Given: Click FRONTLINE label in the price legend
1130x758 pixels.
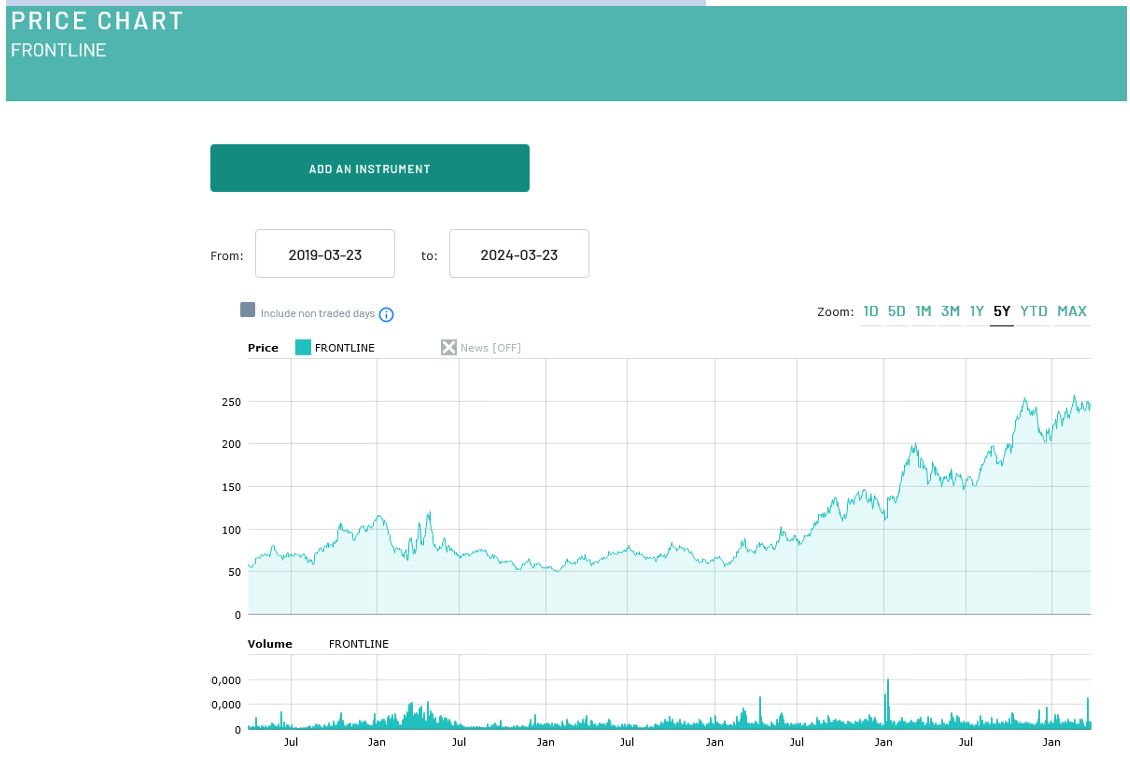Looking at the screenshot, I should tap(344, 348).
